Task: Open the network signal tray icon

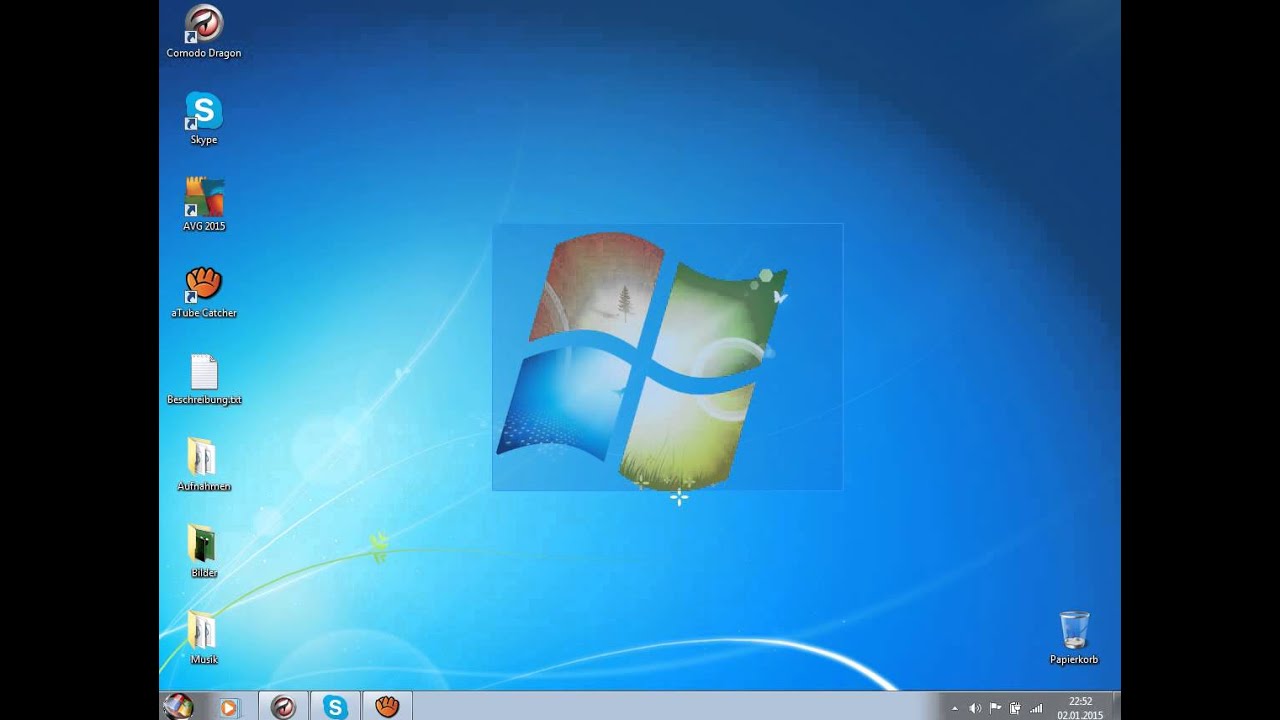Action: (x=1036, y=708)
